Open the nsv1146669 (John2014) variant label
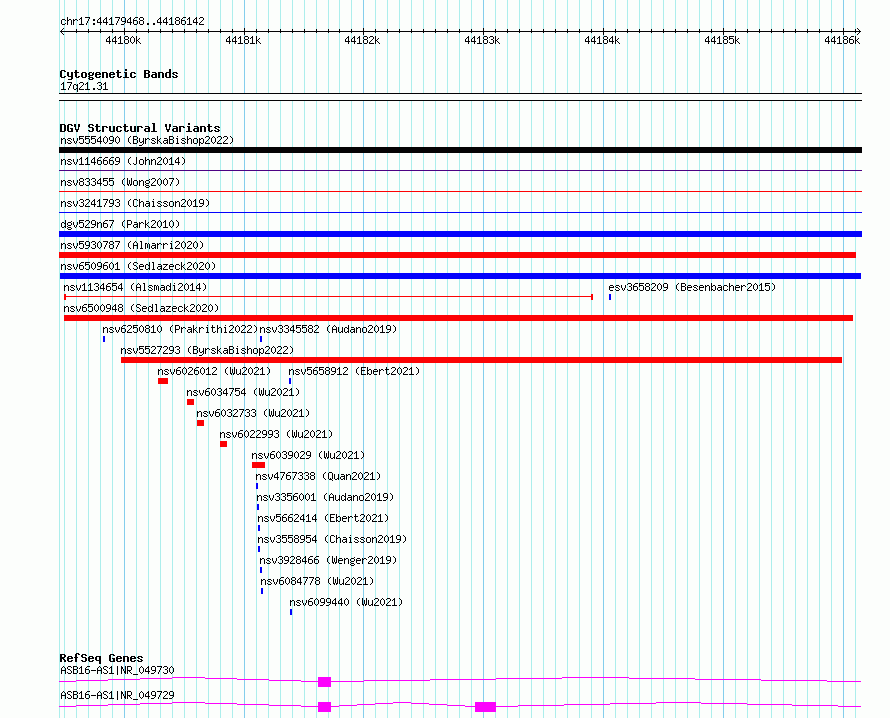This screenshot has width=890, height=718. pyautogui.click(x=123, y=161)
